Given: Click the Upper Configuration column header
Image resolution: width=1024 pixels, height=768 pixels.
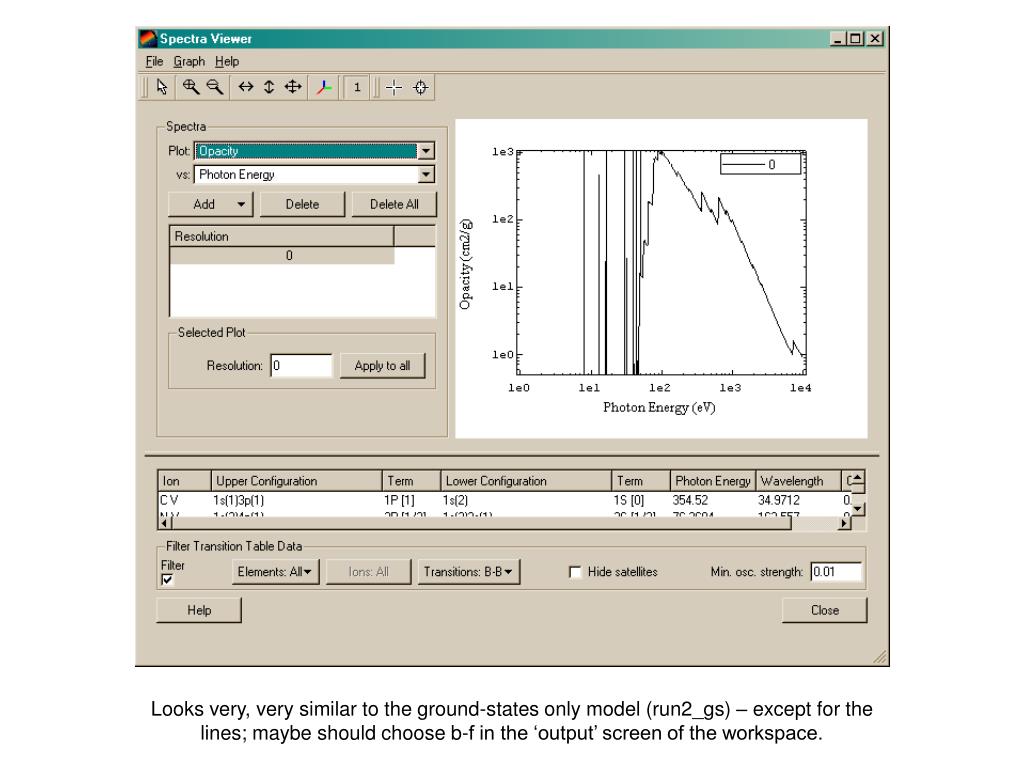Looking at the screenshot, I should pos(296,481).
